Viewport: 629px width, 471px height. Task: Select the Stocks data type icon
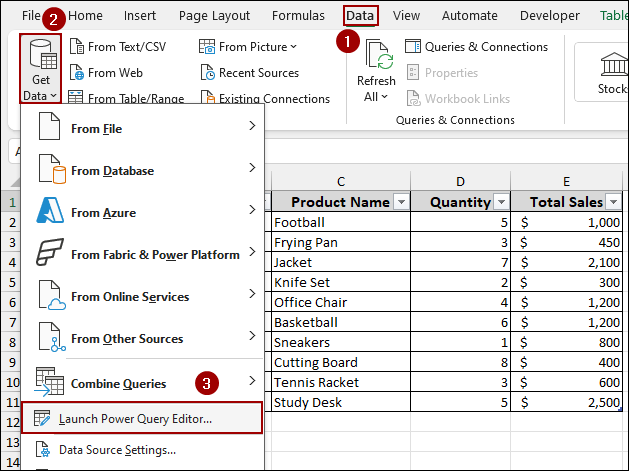point(614,64)
